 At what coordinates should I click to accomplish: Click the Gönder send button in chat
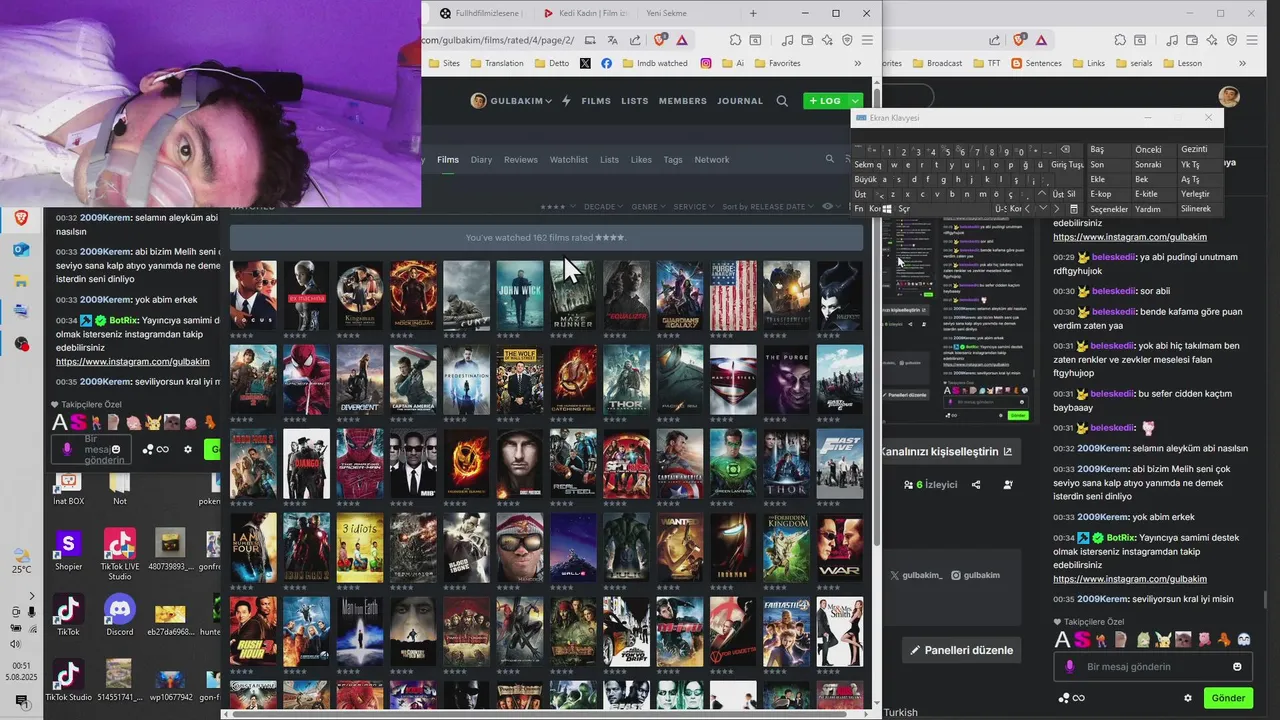point(1228,698)
